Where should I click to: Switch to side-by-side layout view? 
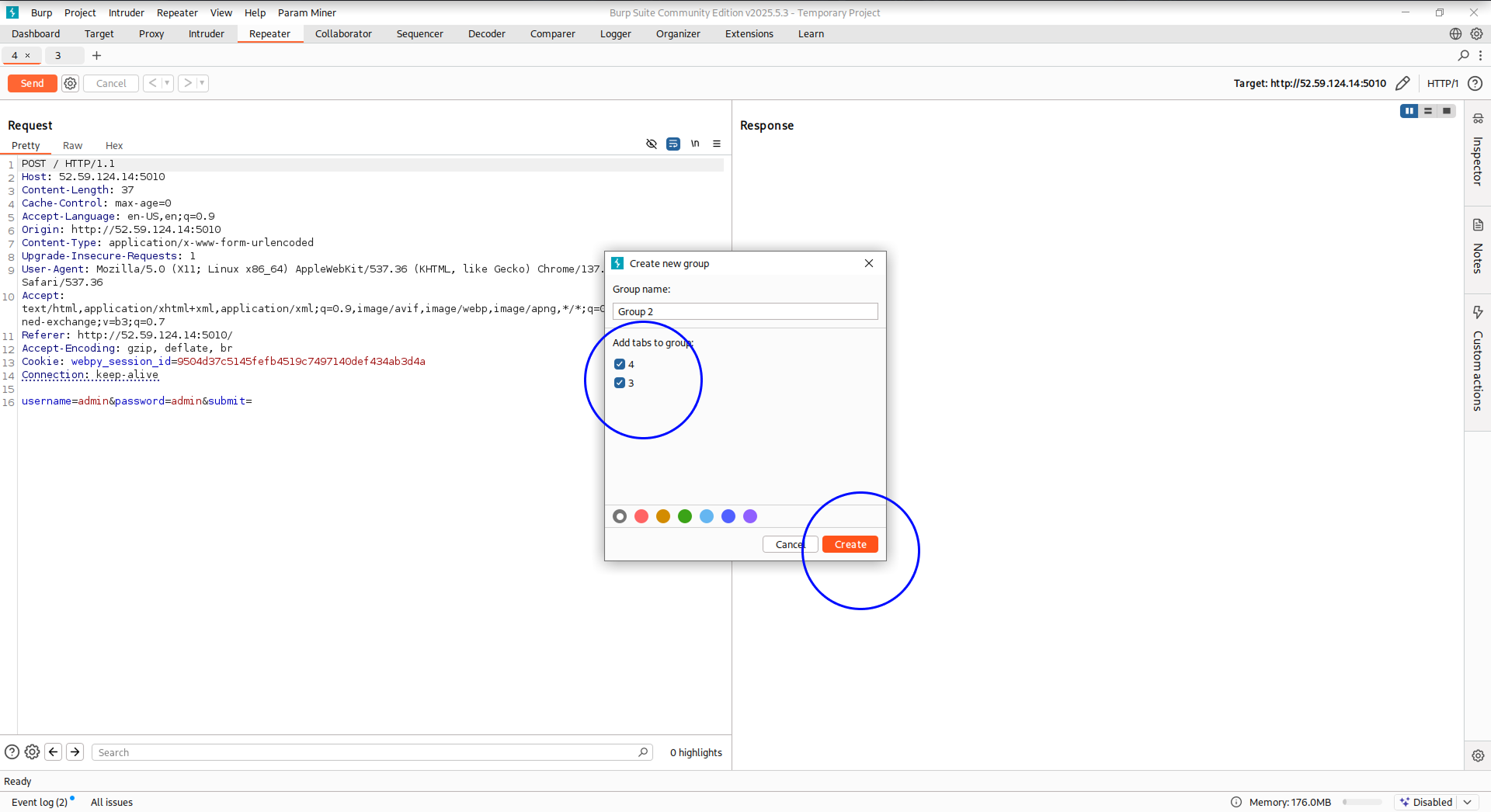pyautogui.click(x=1409, y=111)
